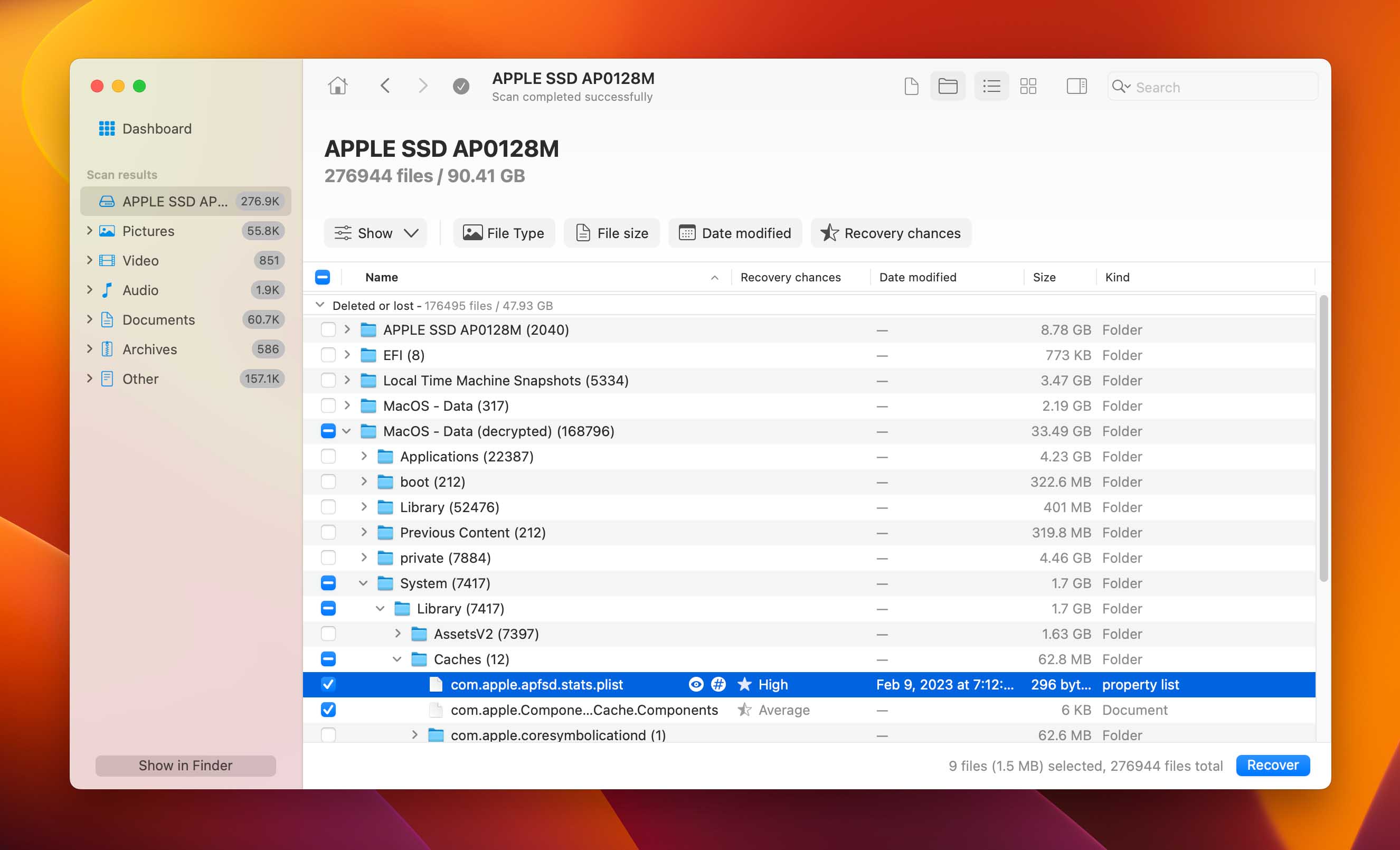Click the grid view icon in toolbar

coord(1028,87)
